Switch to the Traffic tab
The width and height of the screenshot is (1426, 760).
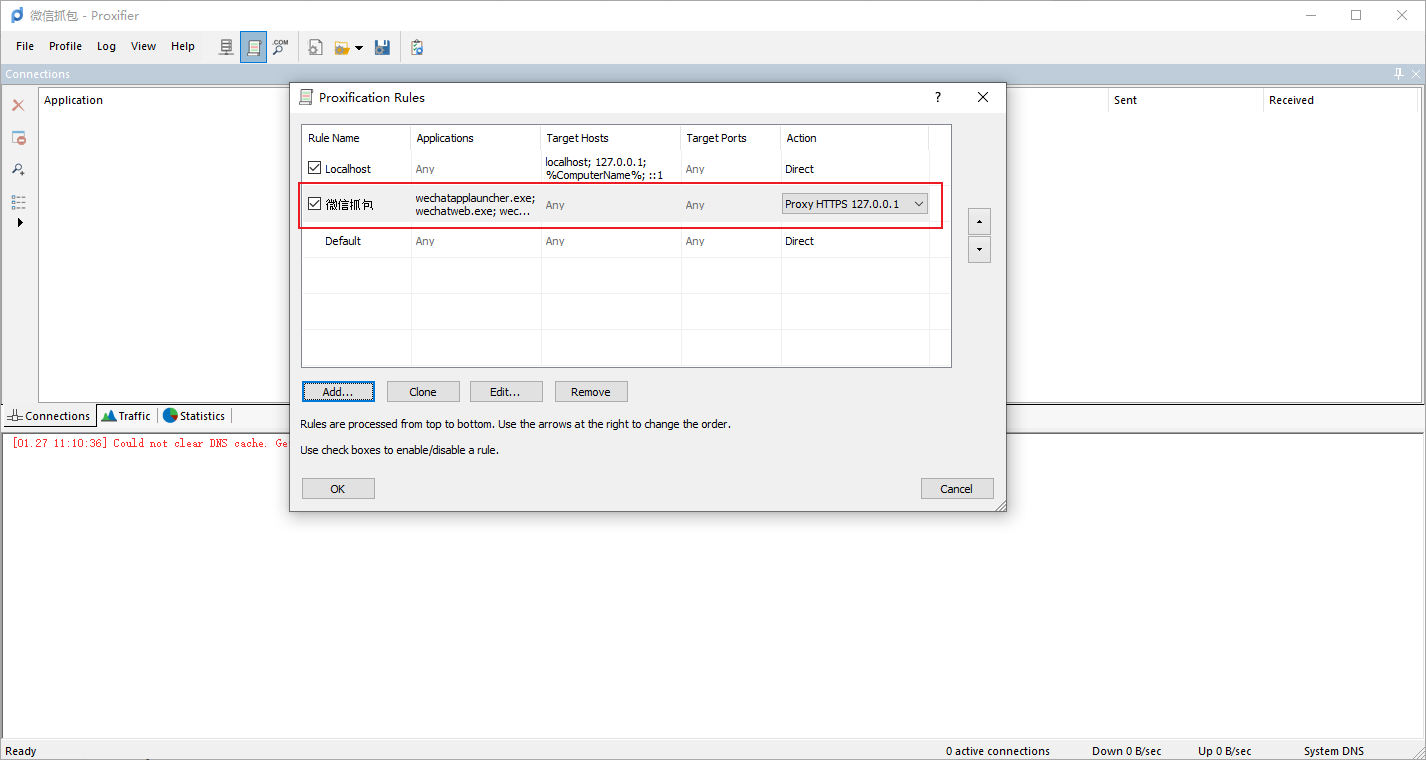coord(126,416)
